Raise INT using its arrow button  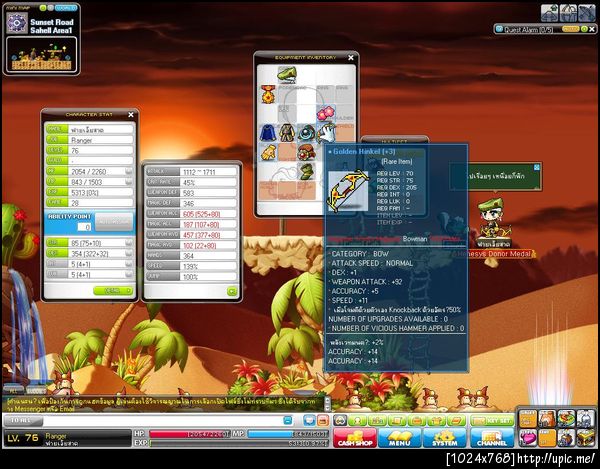coord(129,264)
